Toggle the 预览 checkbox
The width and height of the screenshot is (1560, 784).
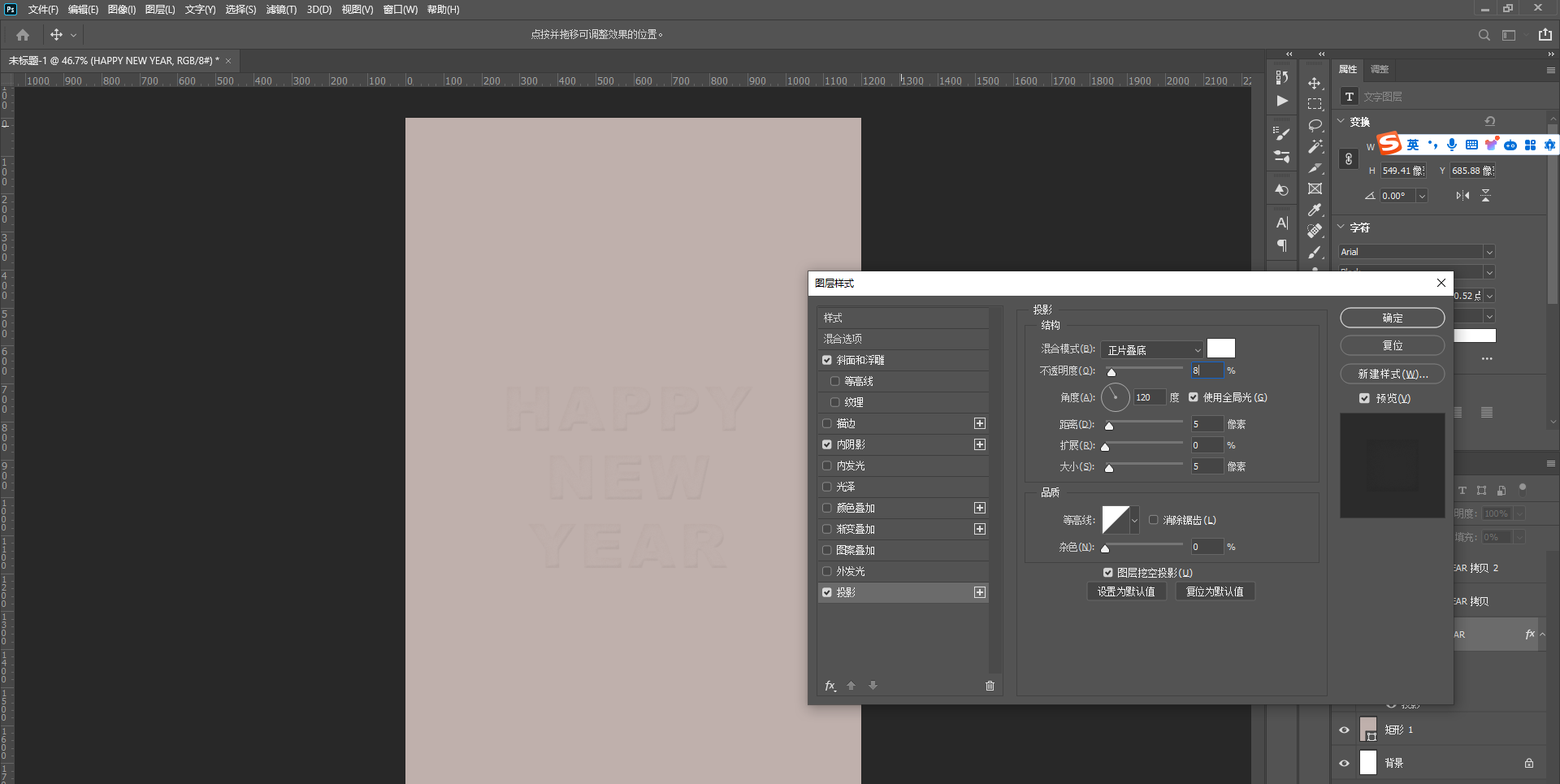pyautogui.click(x=1364, y=398)
